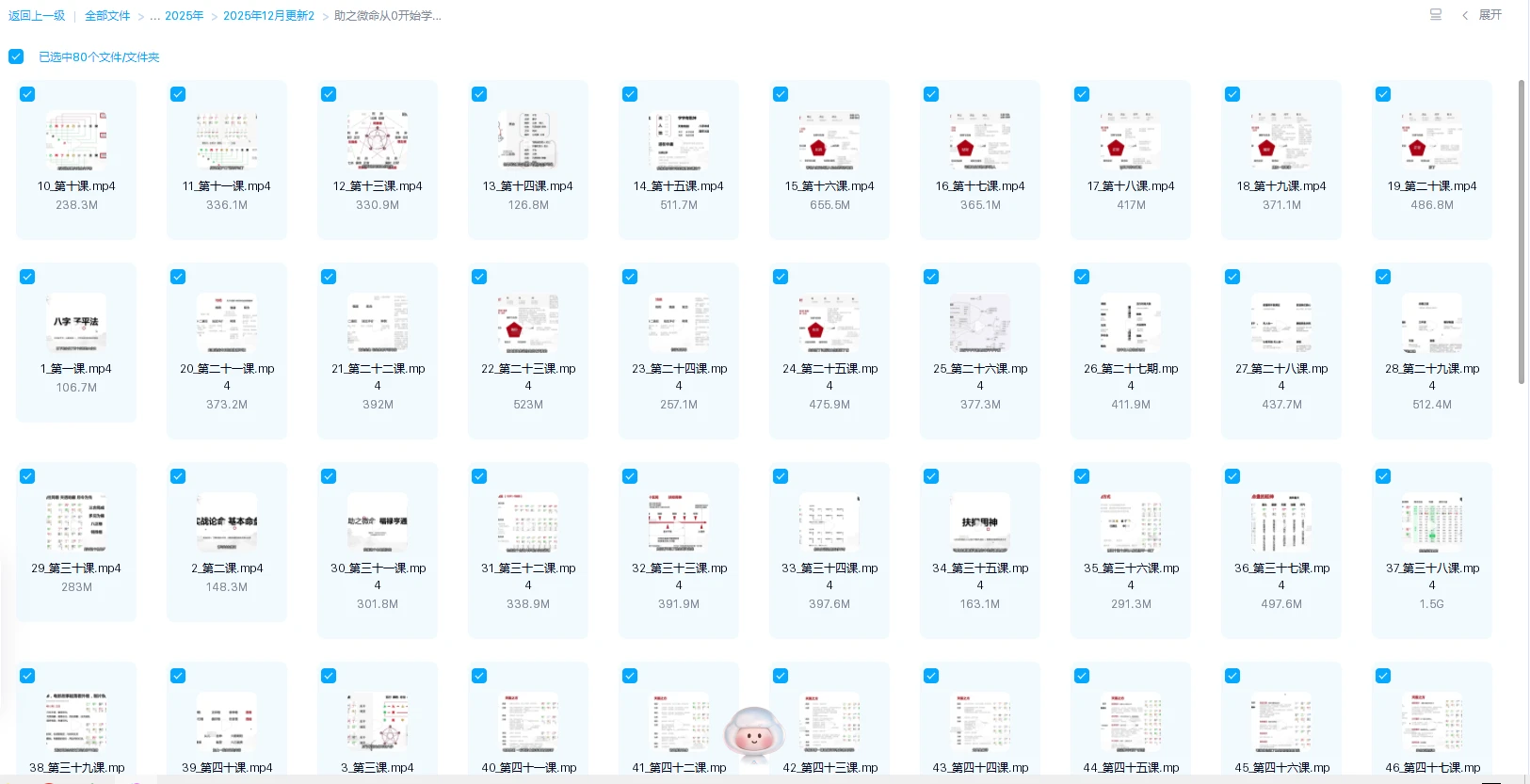
Task: Open the 30_第三十一课 video thumbnail
Action: (378, 523)
